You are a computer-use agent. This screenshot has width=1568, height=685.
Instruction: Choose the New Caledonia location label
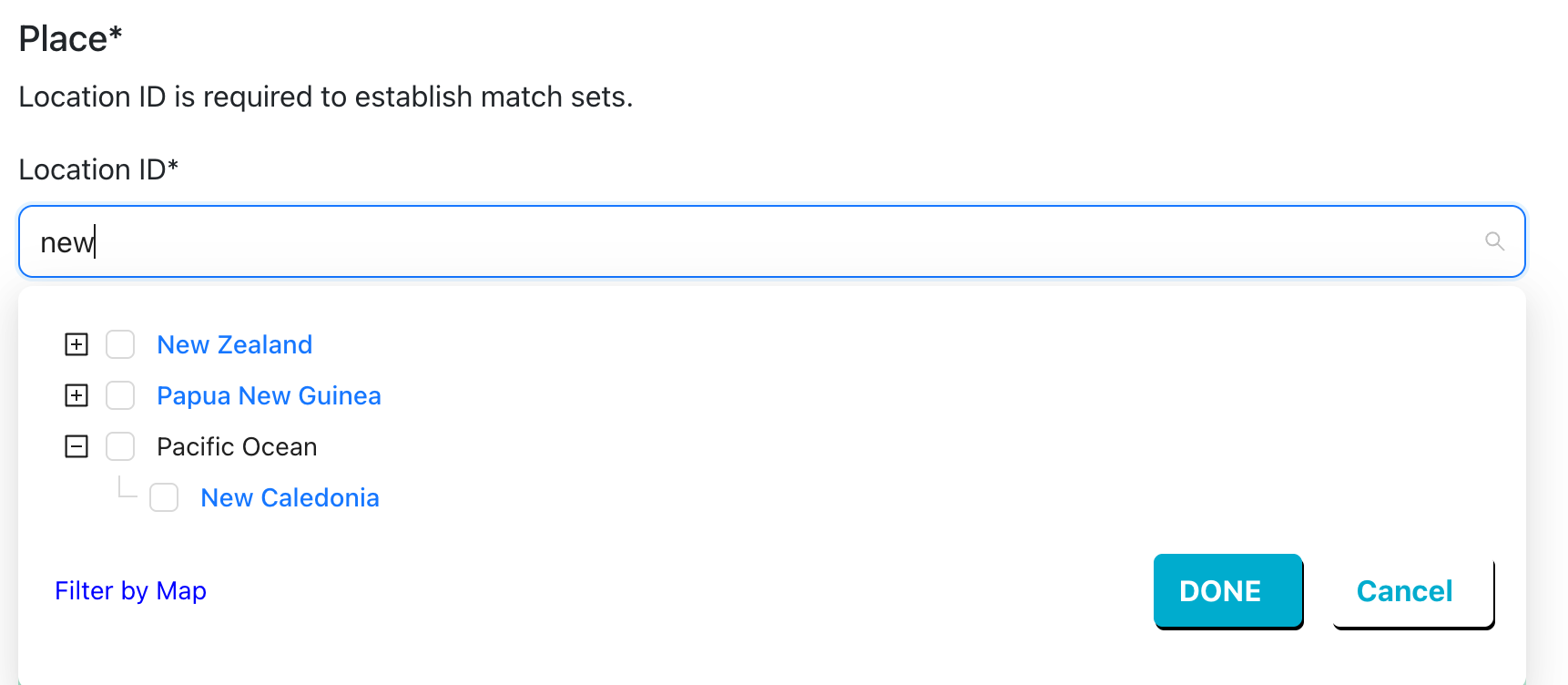(x=290, y=497)
